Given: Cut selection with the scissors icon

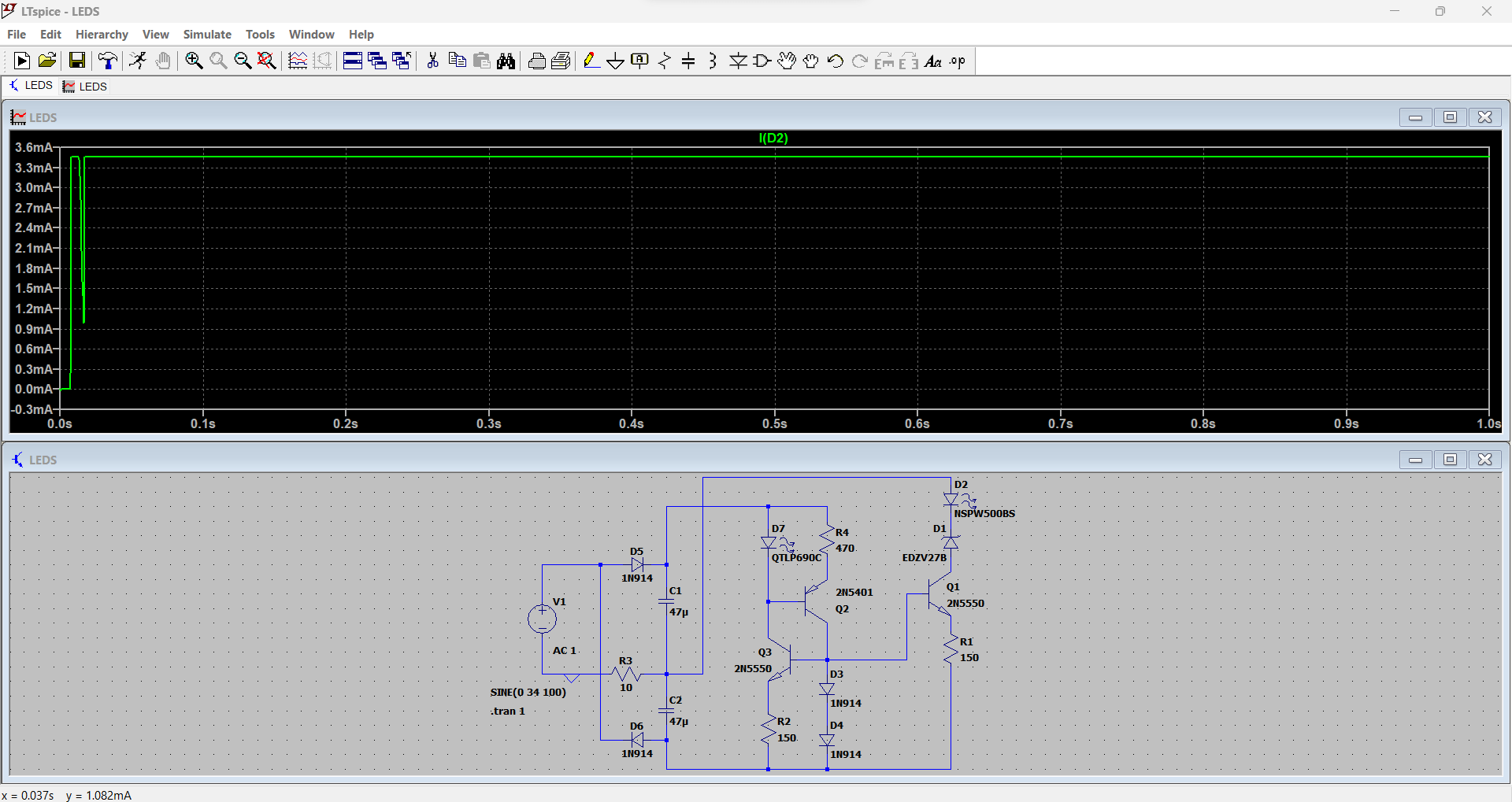Looking at the screenshot, I should click(432, 61).
